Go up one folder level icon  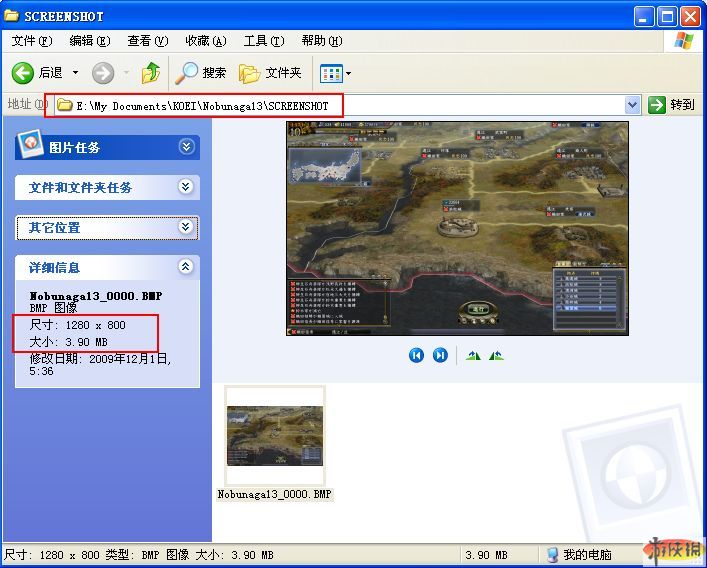click(151, 73)
